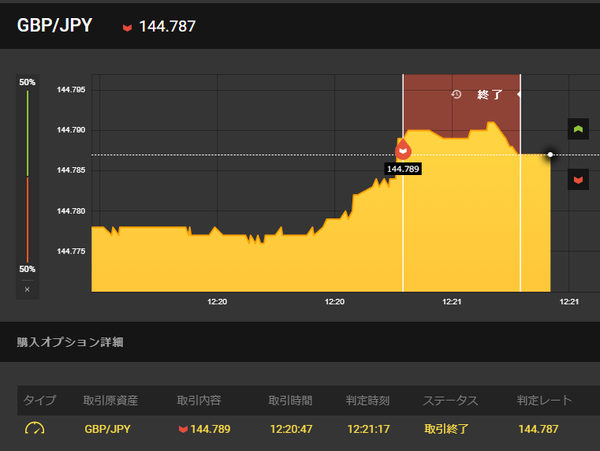The height and width of the screenshot is (451, 600).
Task: Click the 12:20:47 trade time cell
Action: 291,429
